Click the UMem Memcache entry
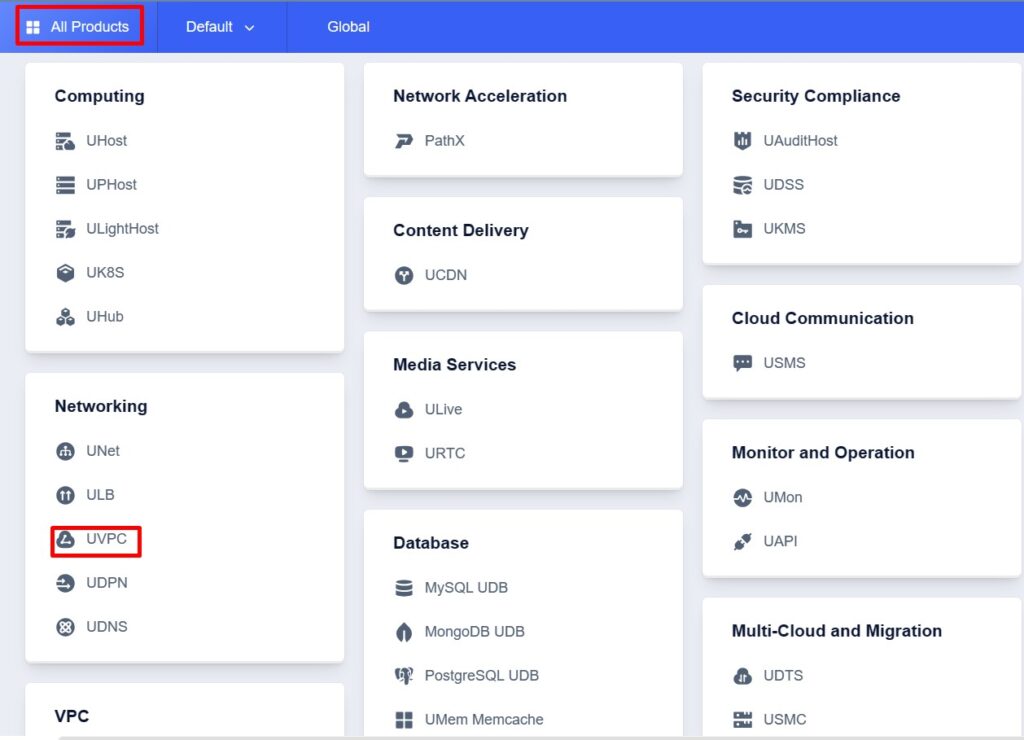This screenshot has height=740, width=1024. [482, 719]
